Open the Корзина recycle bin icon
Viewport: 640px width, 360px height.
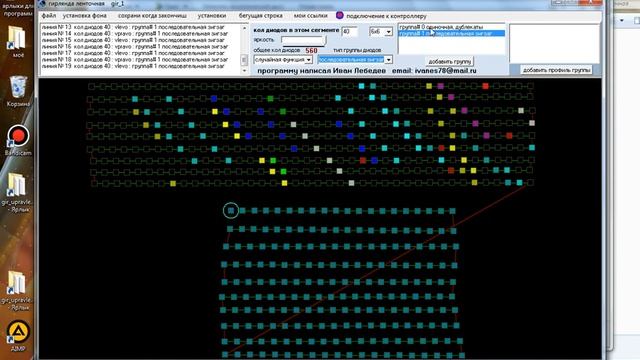pyautogui.click(x=18, y=91)
